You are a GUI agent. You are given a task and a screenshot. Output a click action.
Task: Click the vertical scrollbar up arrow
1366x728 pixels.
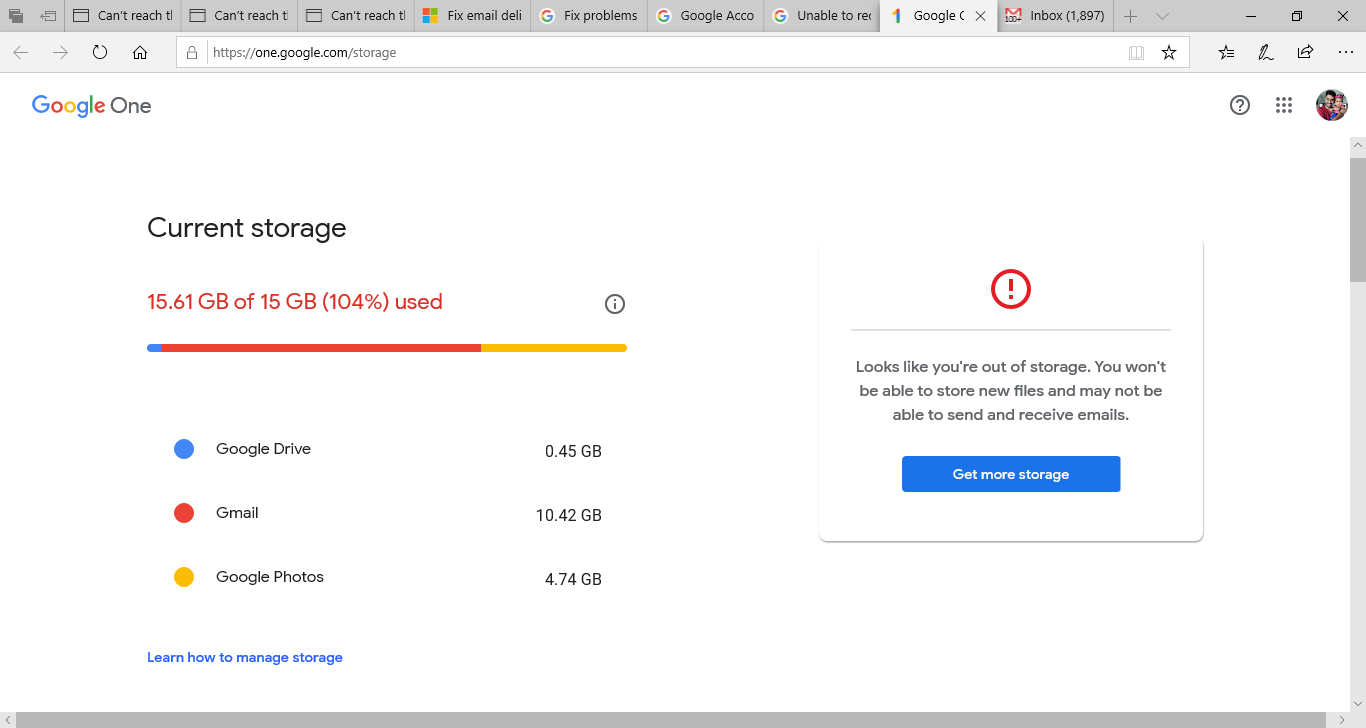(x=1357, y=146)
